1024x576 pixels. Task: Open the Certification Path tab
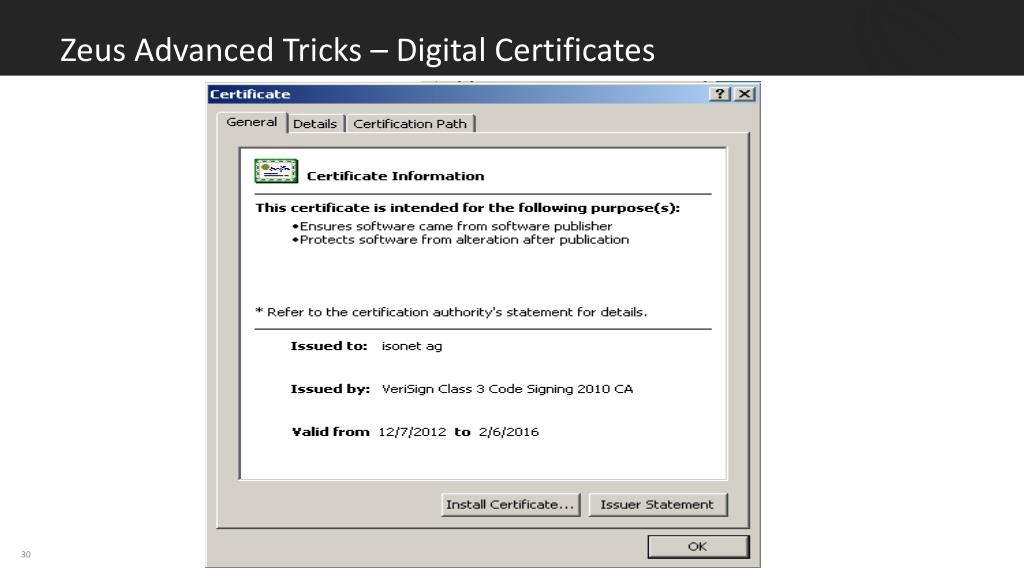[410, 124]
